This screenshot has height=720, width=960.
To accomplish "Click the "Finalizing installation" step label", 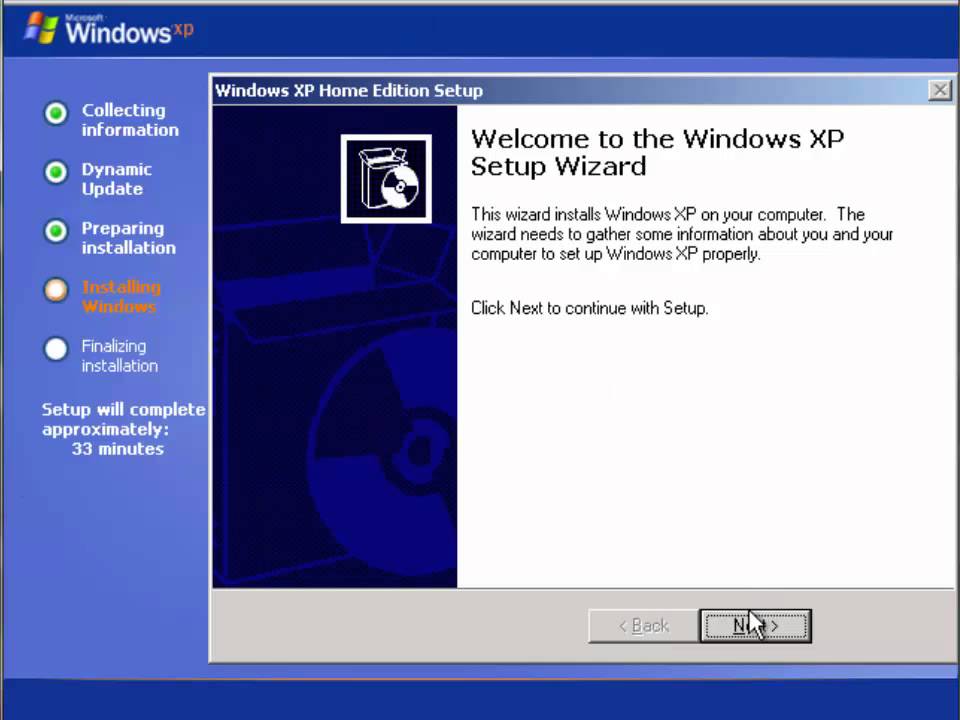I will click(120, 356).
